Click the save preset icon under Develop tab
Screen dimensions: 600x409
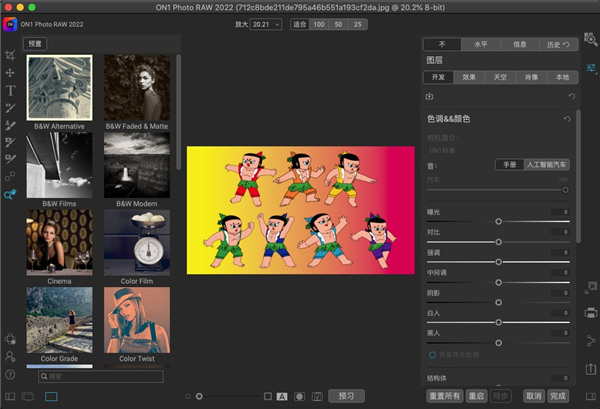tap(429, 96)
